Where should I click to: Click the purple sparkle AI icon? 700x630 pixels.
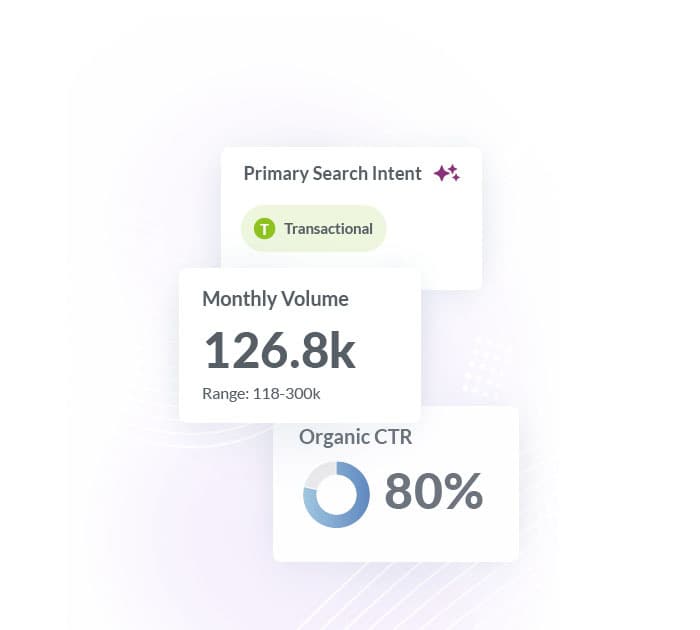point(447,173)
